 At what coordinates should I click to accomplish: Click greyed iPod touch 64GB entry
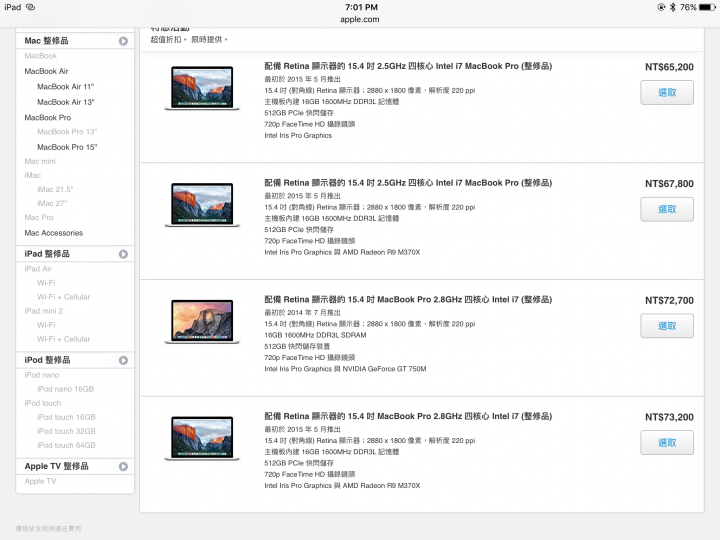[66, 445]
